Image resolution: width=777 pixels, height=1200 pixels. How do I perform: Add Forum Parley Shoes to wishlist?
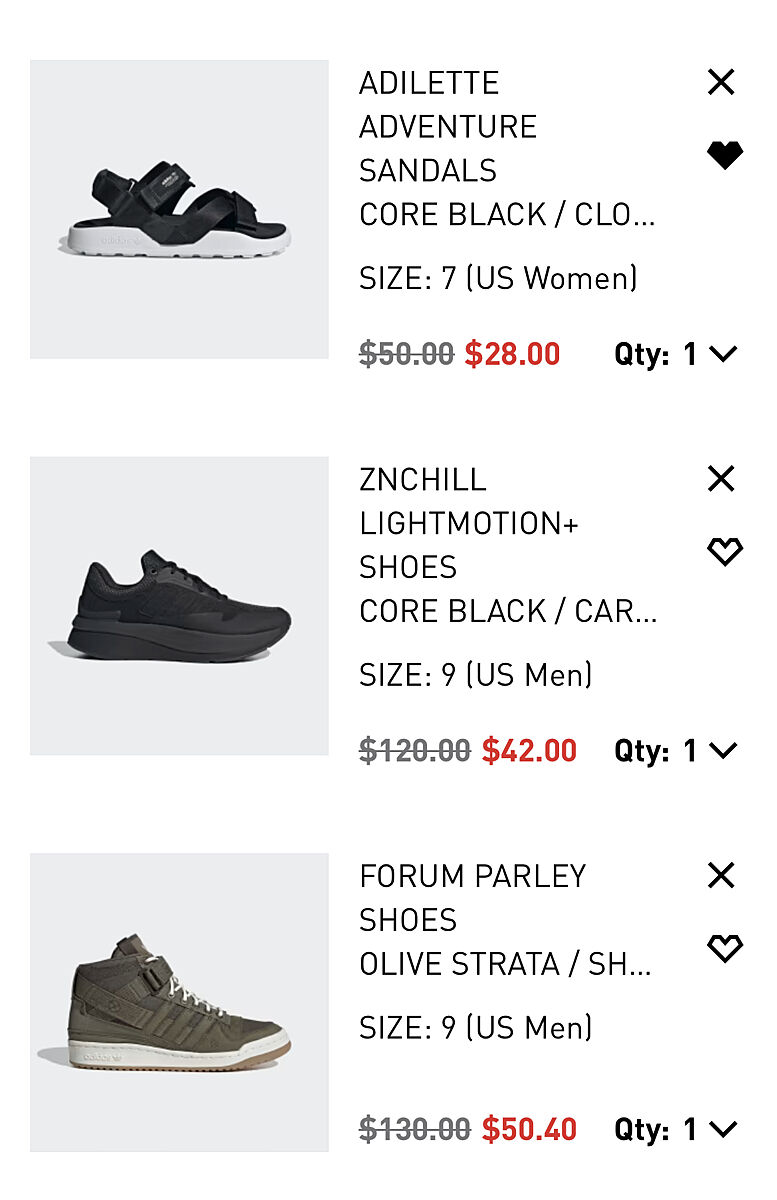tap(724, 948)
